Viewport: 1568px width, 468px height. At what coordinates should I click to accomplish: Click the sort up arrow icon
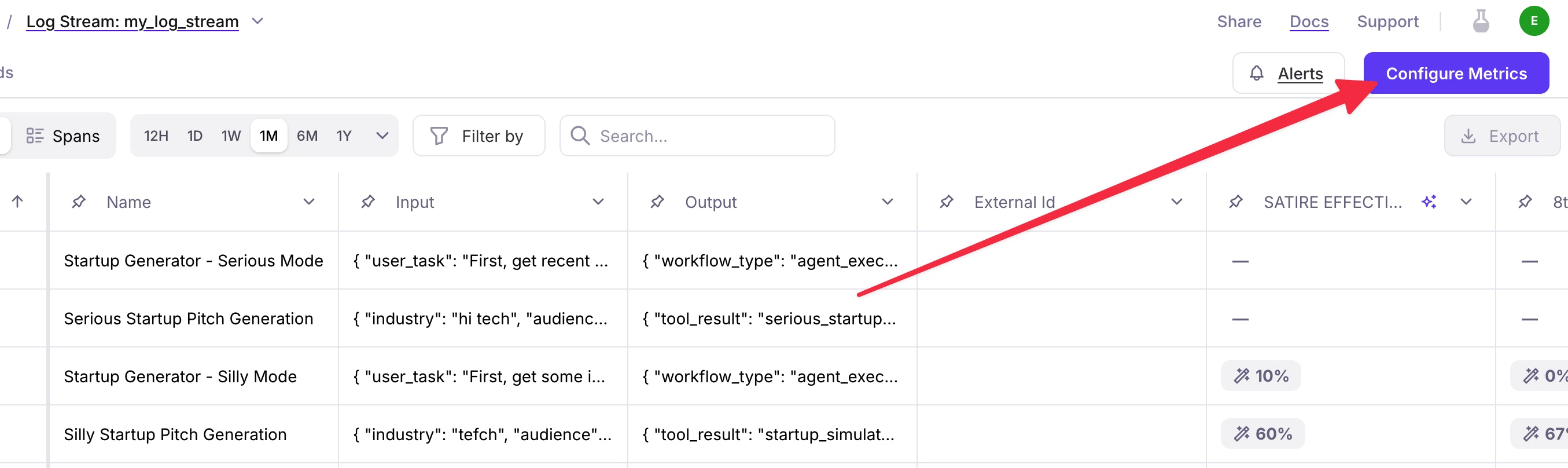(18, 202)
